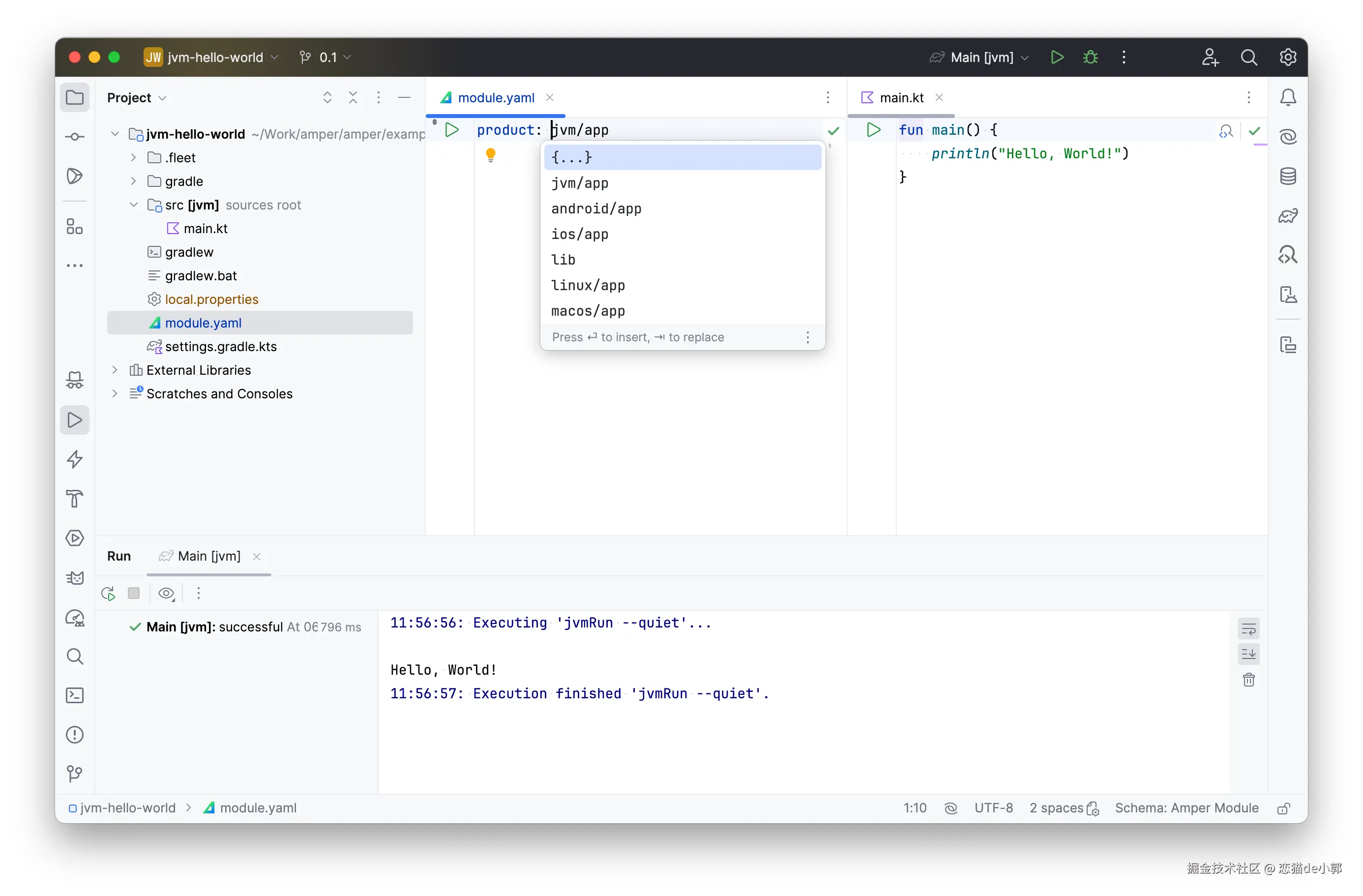The height and width of the screenshot is (896, 1363).
Task: Expand the gradle folder in project tree
Action: click(x=133, y=181)
